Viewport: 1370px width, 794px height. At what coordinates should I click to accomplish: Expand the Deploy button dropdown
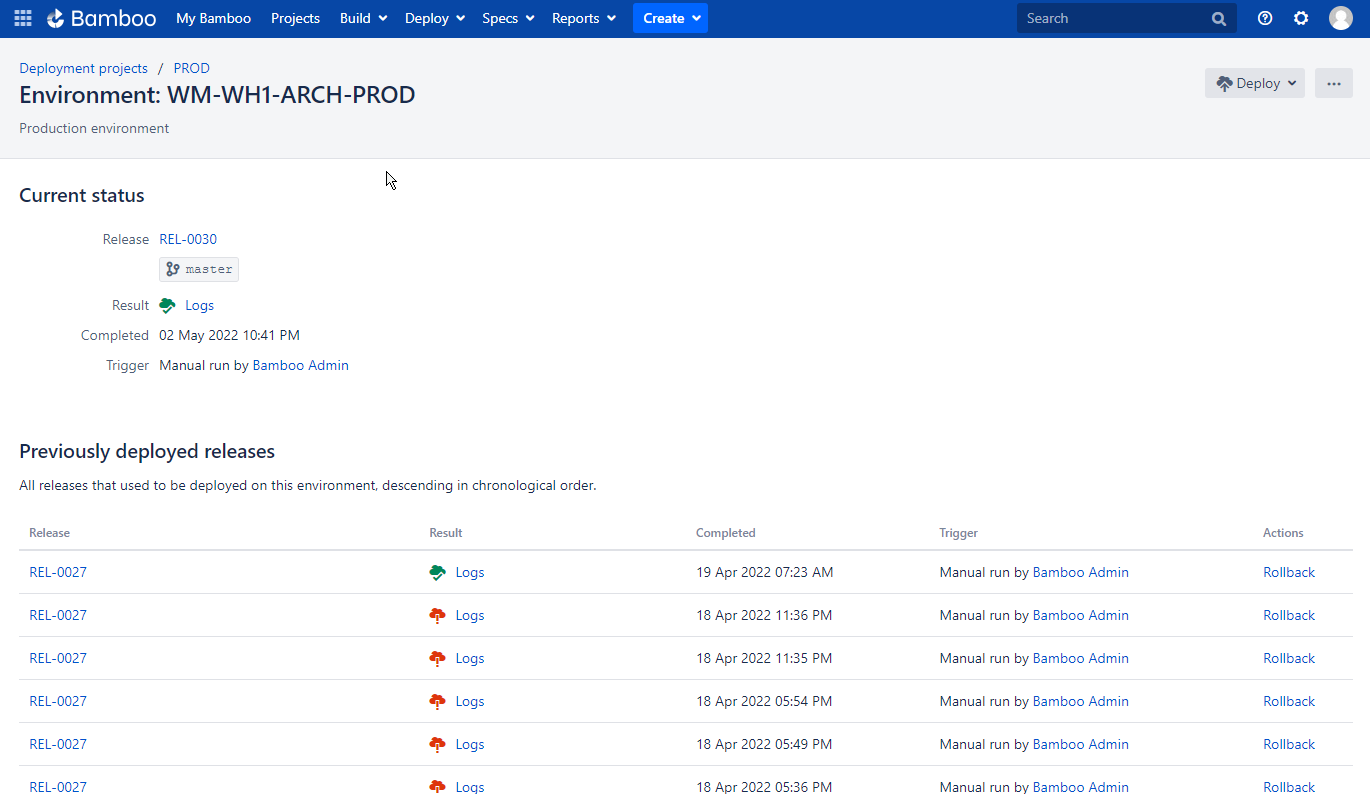coord(1255,83)
